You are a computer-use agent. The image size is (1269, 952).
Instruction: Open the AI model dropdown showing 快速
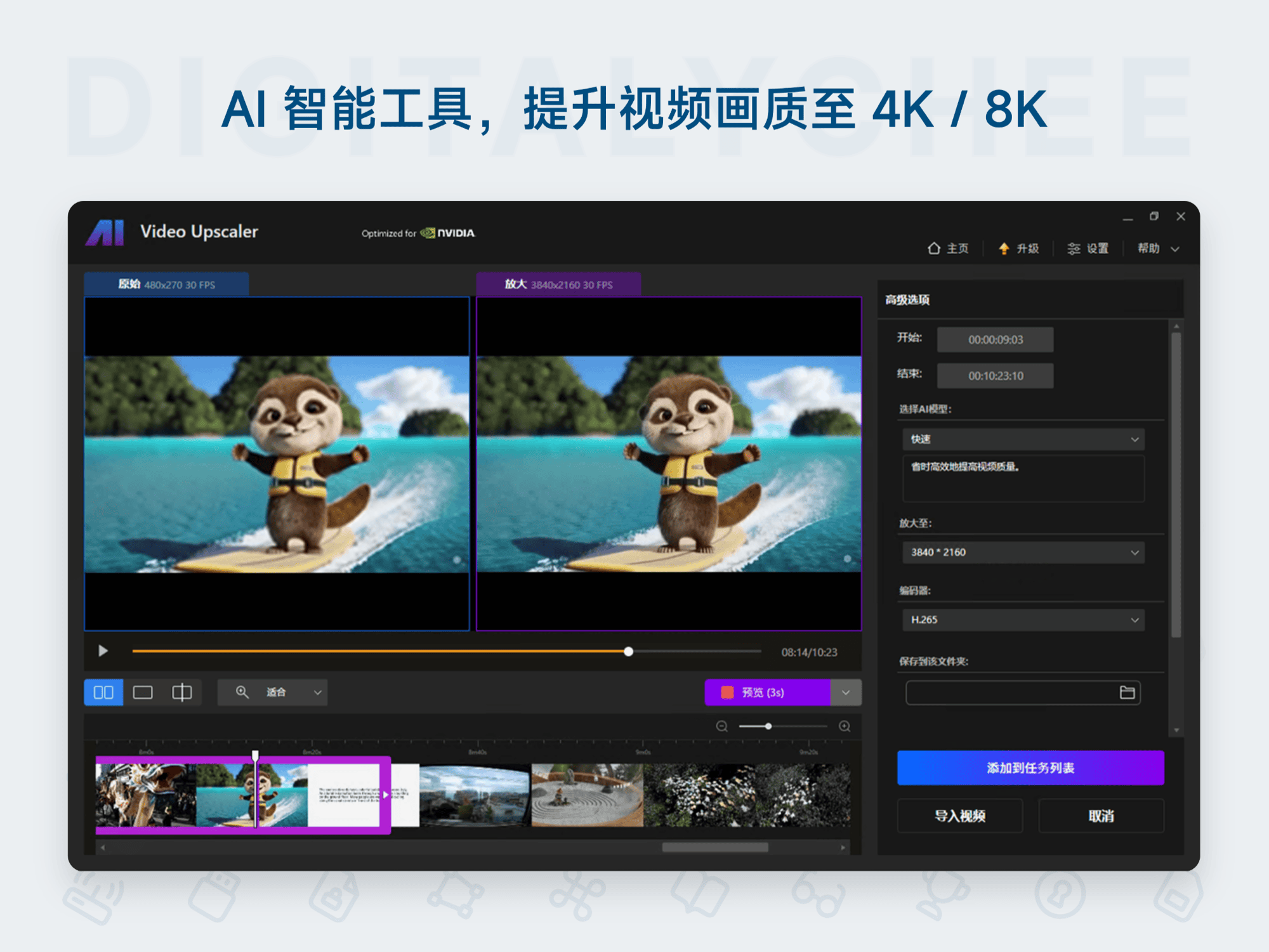click(1023, 439)
